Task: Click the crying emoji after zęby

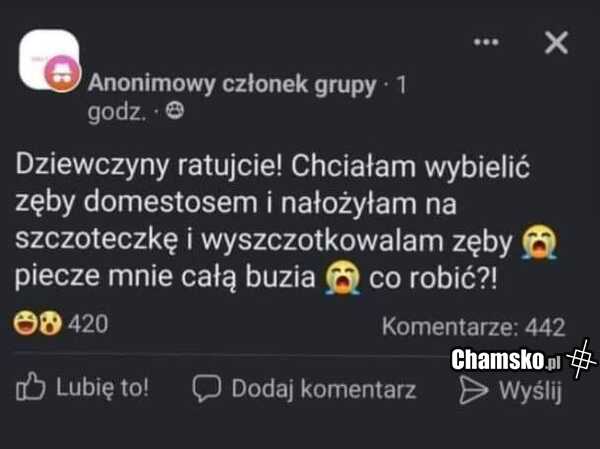Action: tap(540, 242)
